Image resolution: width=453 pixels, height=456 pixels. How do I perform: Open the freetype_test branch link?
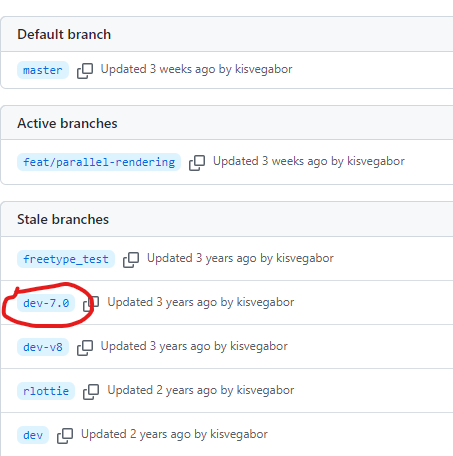[66, 259]
